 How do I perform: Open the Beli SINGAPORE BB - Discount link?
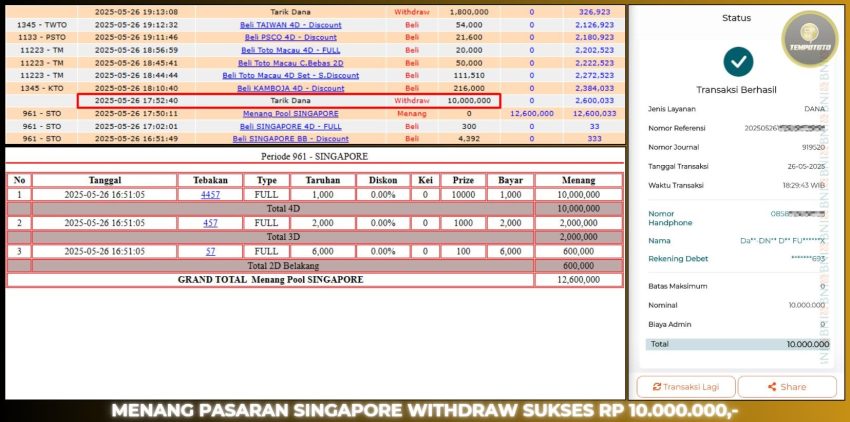coord(291,138)
